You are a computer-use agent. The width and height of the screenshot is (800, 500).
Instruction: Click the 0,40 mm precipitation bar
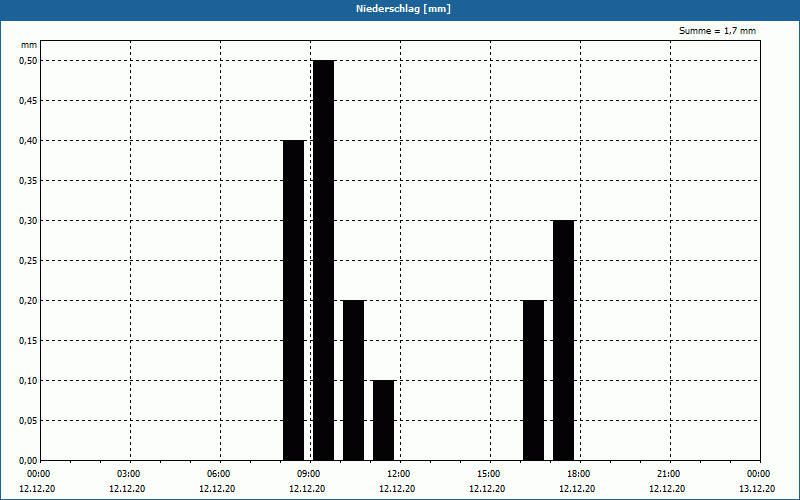point(293,301)
